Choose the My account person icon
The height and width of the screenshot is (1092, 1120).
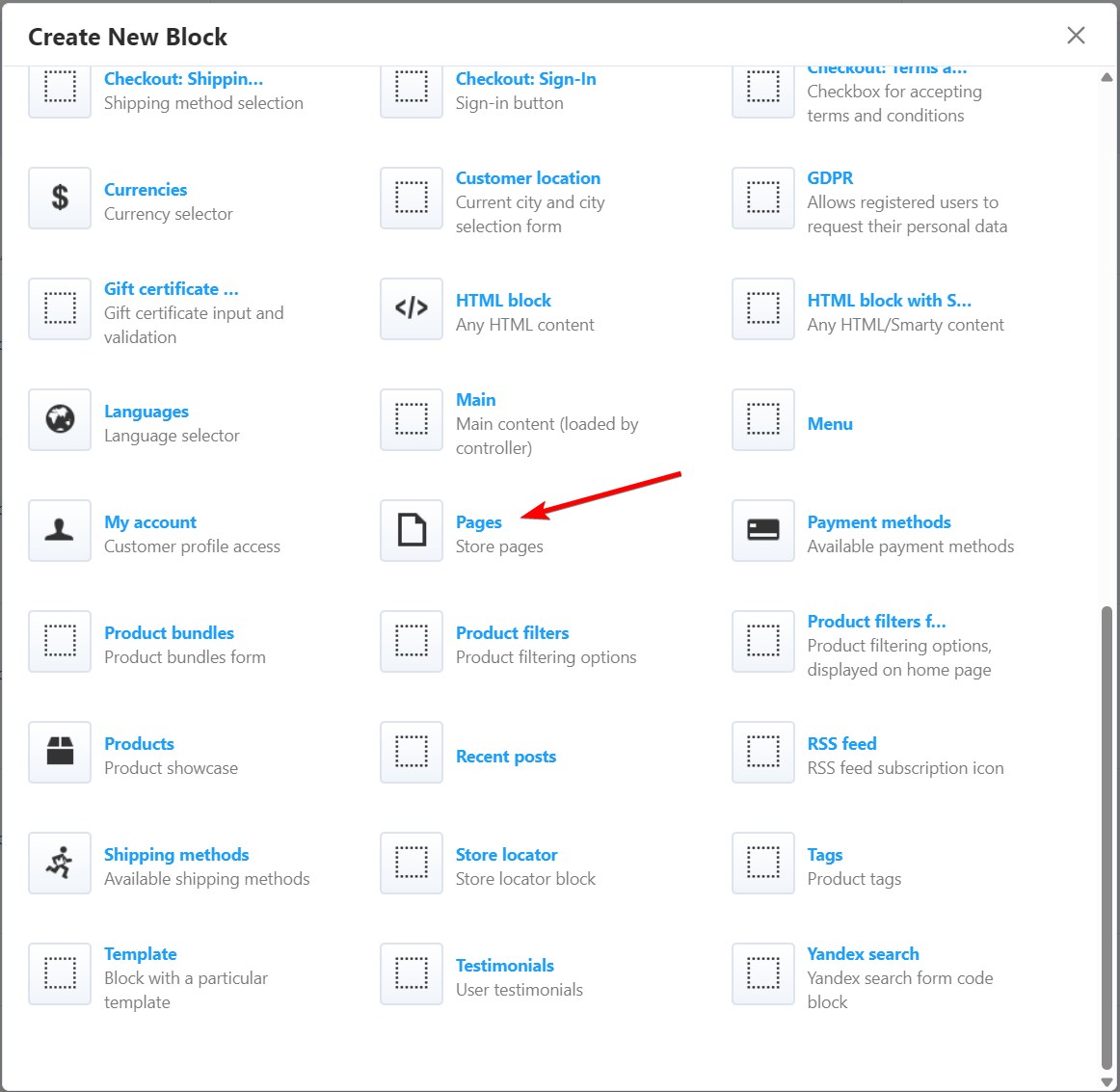pos(60,530)
